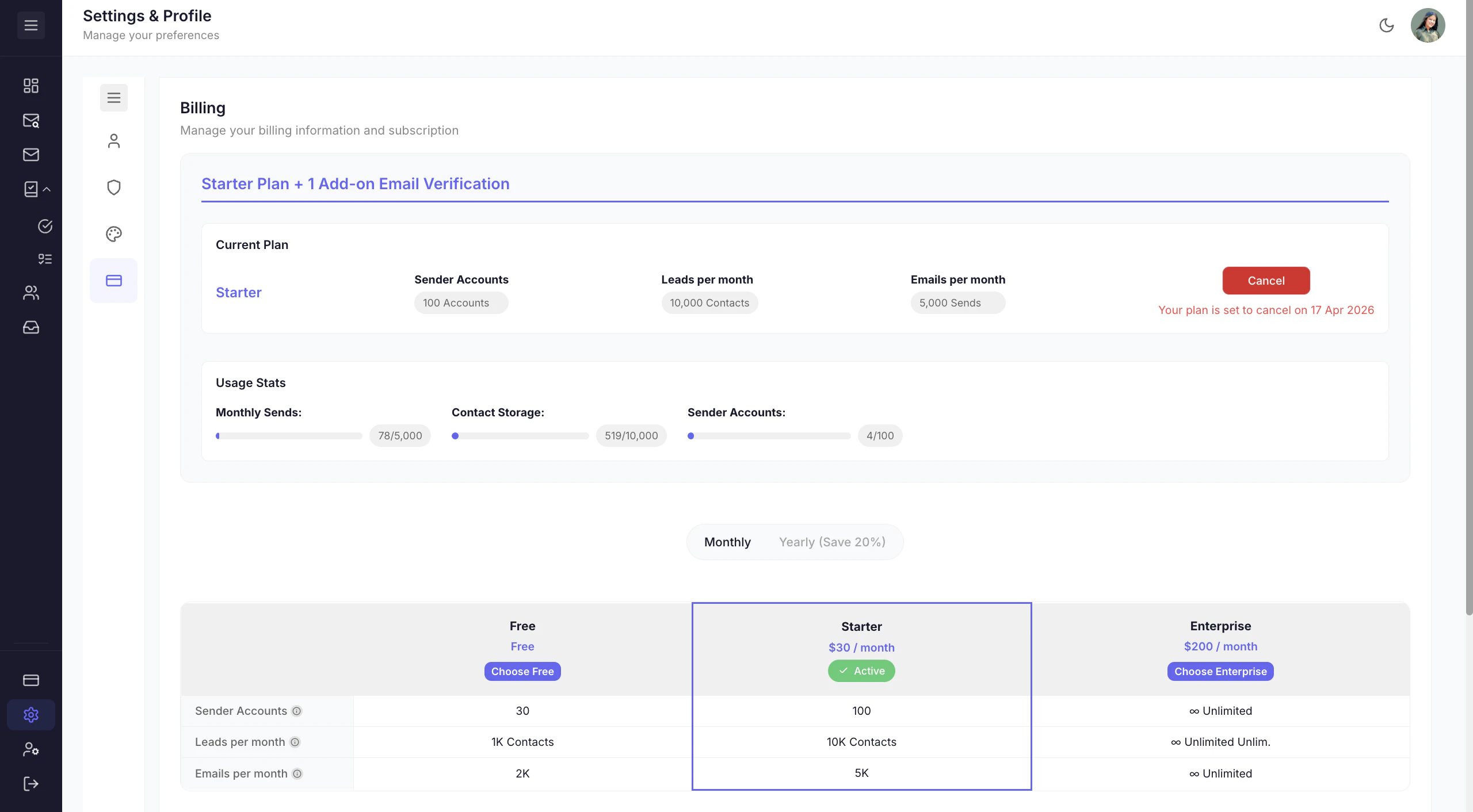Open the inbox tray icon in the sidebar
This screenshot has height=812, width=1473.
coord(31,327)
